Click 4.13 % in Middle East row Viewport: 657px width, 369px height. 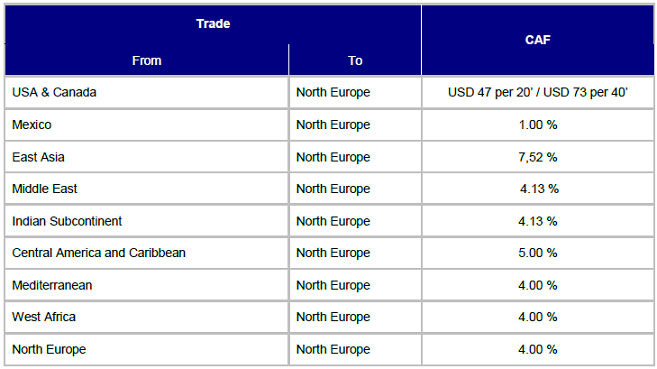coord(538,189)
